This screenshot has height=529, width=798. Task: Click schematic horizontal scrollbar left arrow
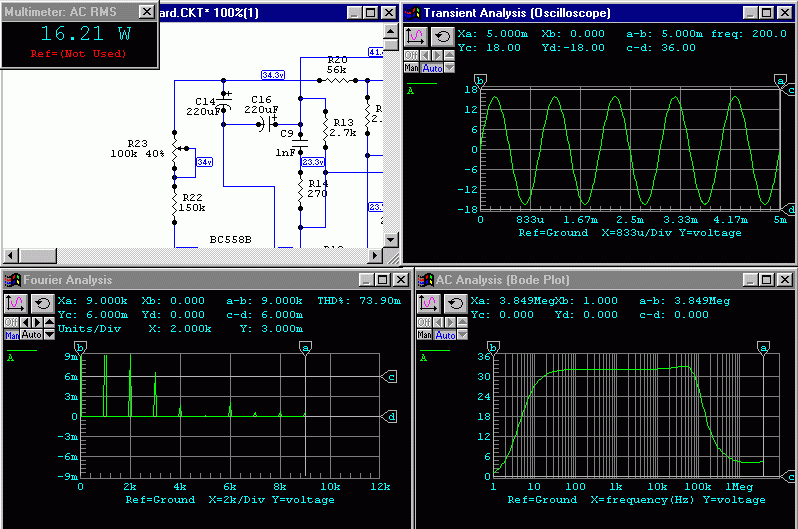point(11,255)
